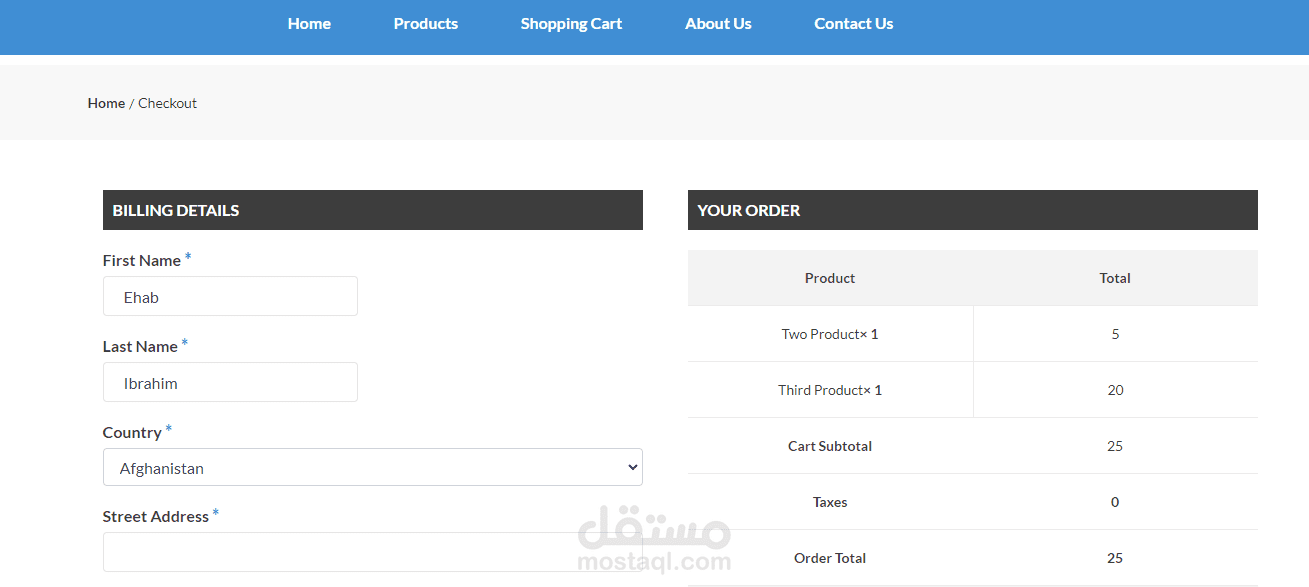Click the Cart Subtotal label
The image size is (1309, 587).
pyautogui.click(x=830, y=446)
